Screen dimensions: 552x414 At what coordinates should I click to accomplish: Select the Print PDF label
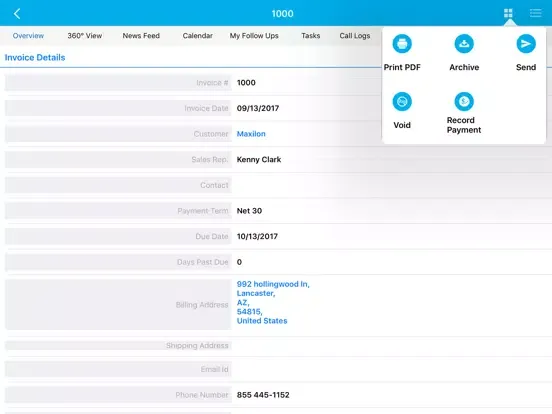coord(402,67)
